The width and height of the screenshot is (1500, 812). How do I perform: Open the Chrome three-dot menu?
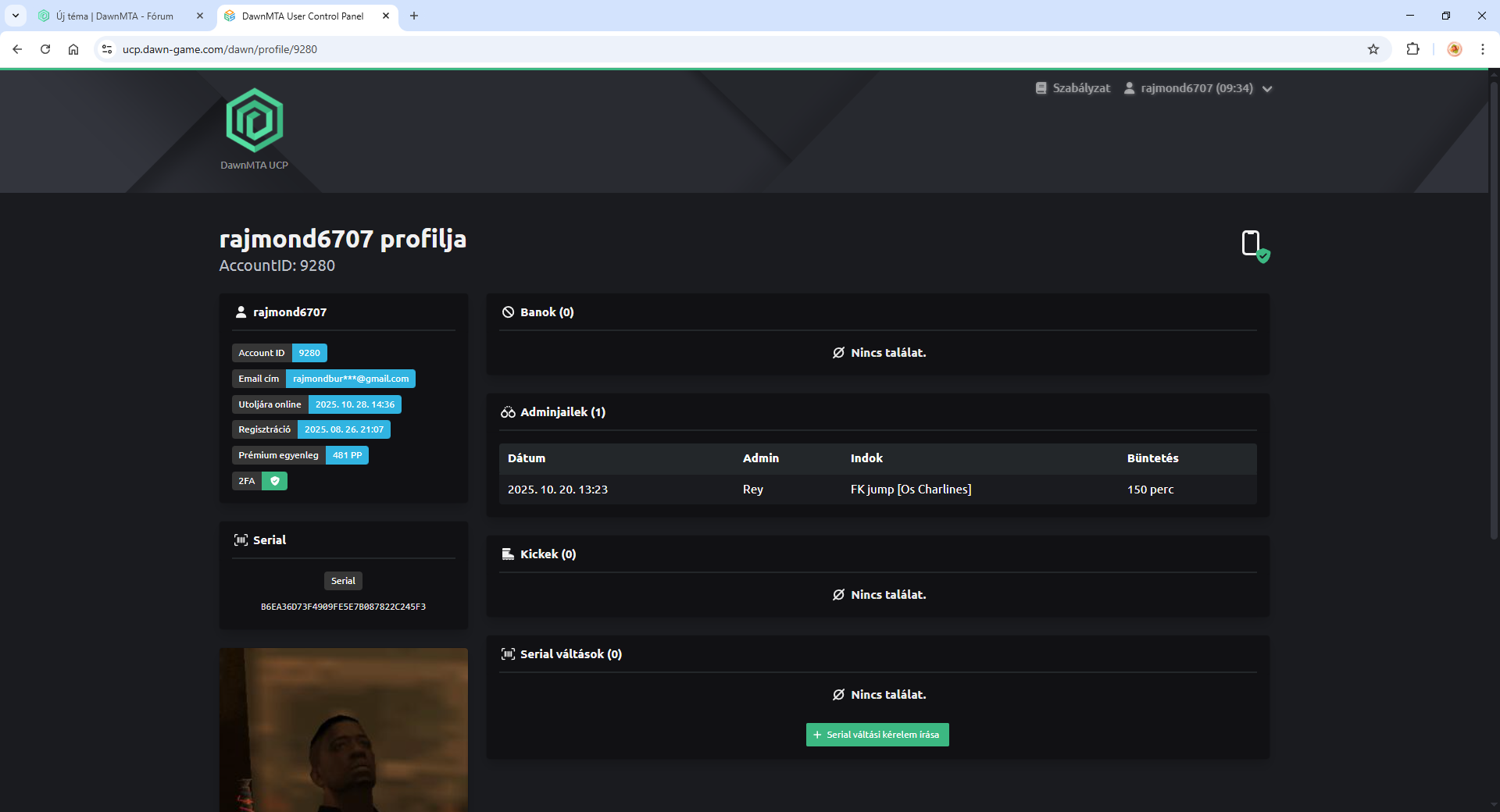(x=1482, y=49)
